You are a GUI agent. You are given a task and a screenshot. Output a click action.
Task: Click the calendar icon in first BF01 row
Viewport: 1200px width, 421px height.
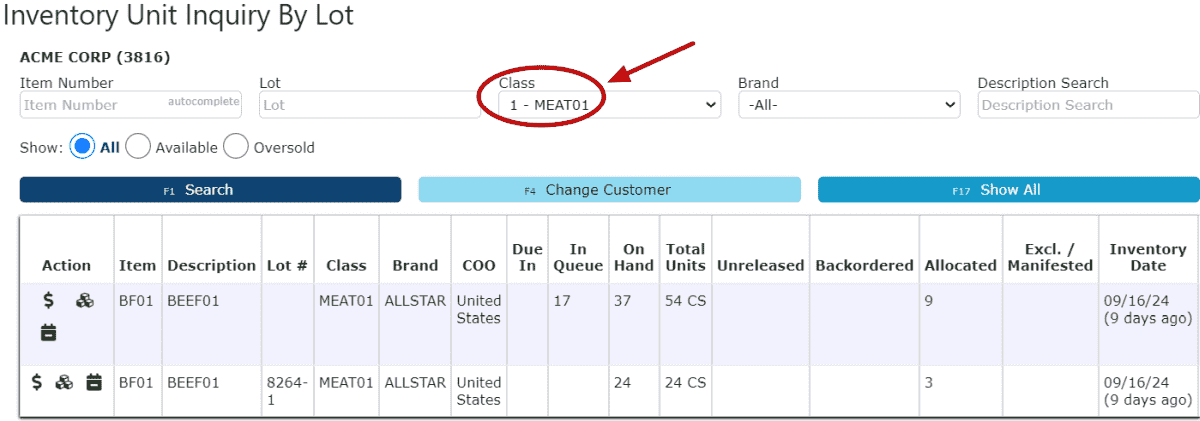click(x=49, y=333)
